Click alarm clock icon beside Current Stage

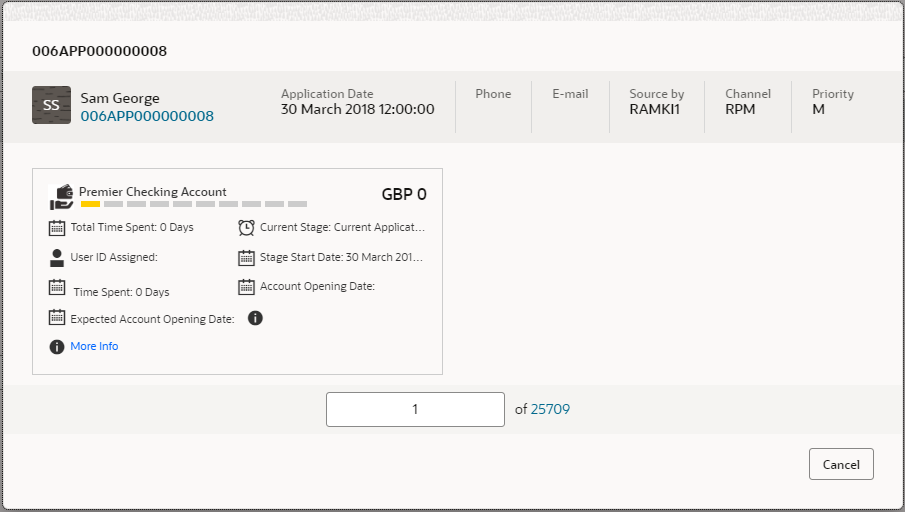[246, 228]
